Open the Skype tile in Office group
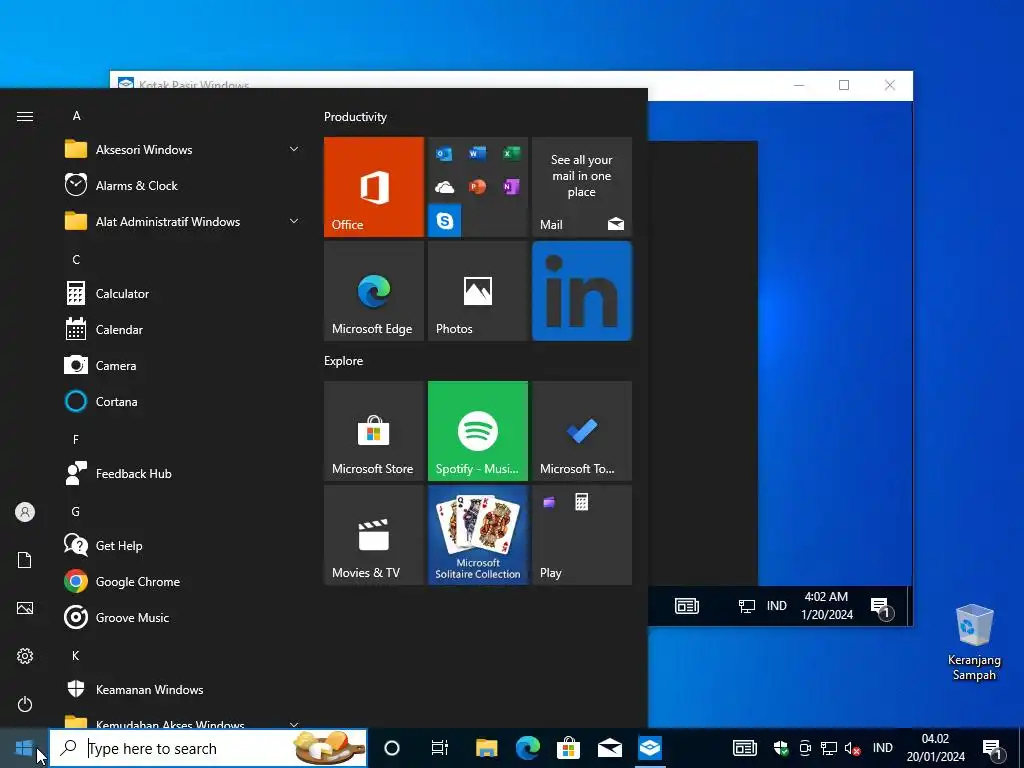 coord(445,221)
